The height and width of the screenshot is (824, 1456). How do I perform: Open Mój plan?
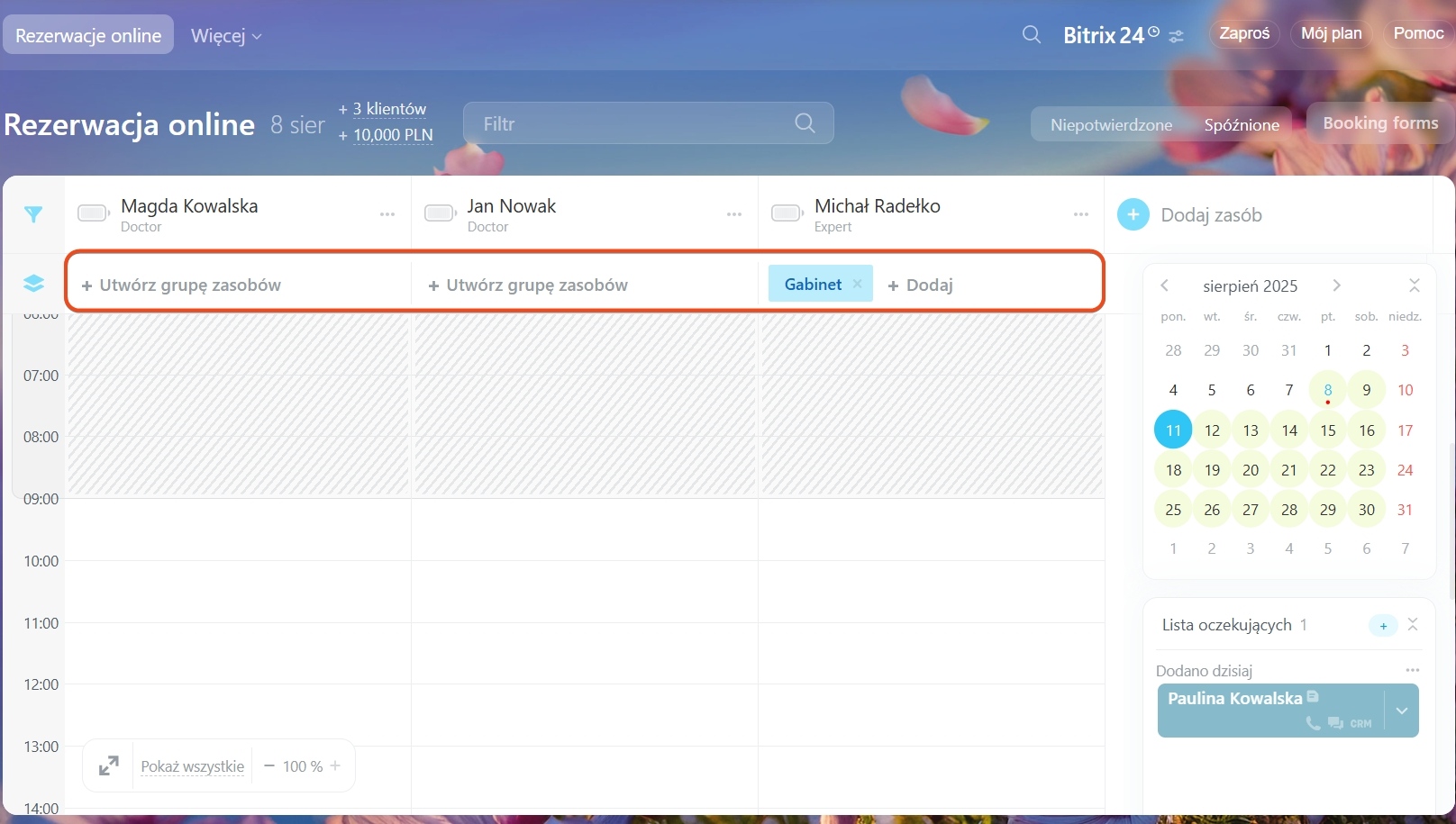tap(1332, 33)
